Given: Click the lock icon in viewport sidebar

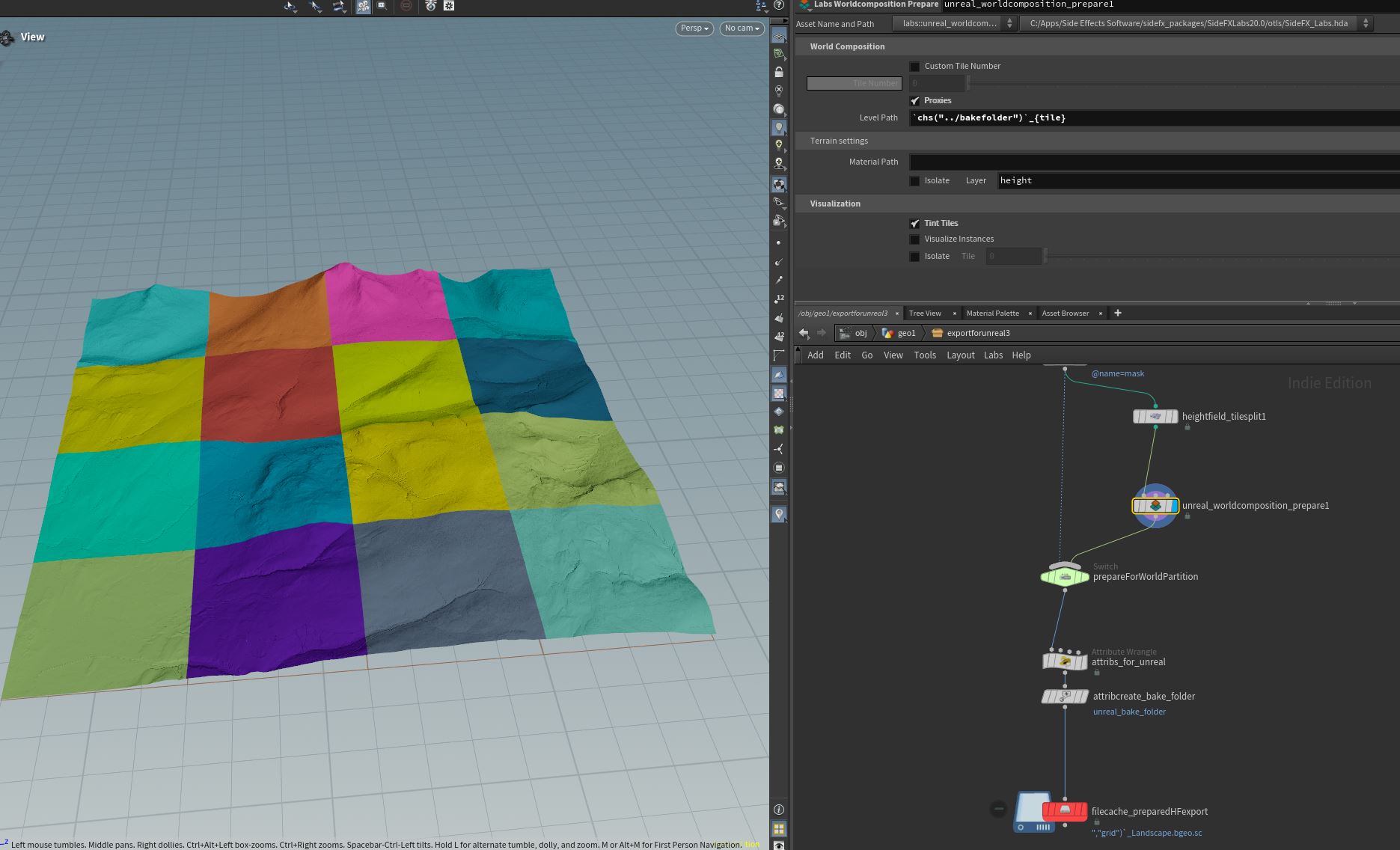Looking at the screenshot, I should click(x=779, y=72).
